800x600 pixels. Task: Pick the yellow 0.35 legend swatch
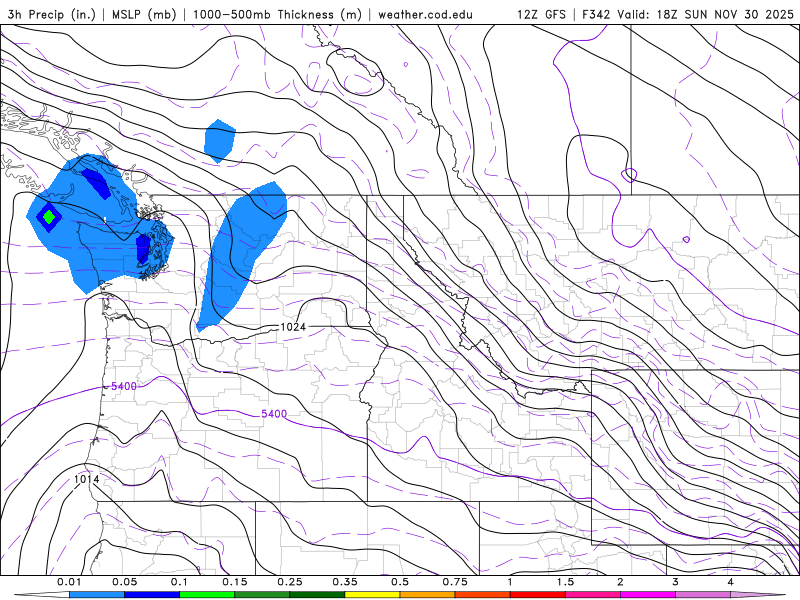[x=372, y=595]
